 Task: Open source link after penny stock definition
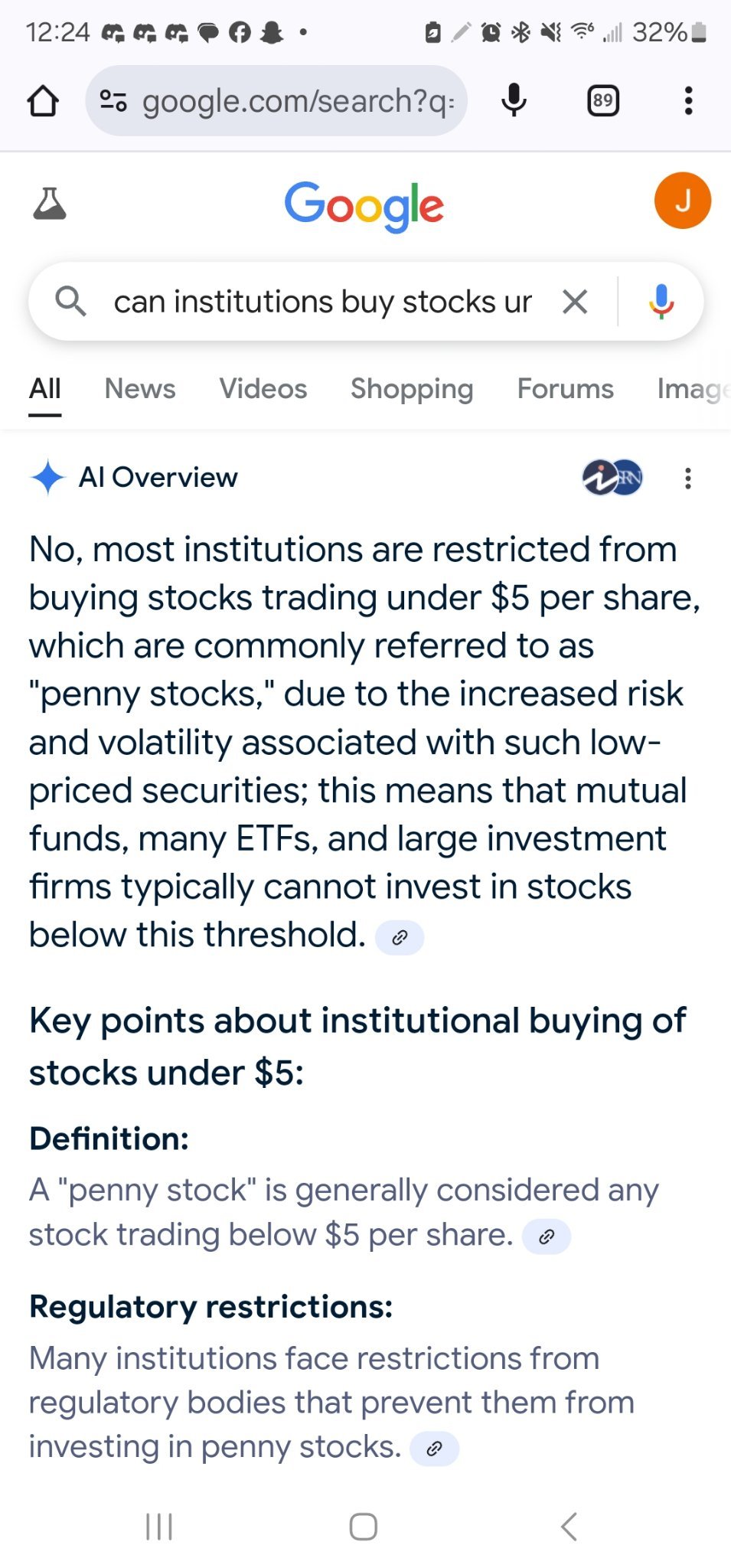[x=547, y=1236]
